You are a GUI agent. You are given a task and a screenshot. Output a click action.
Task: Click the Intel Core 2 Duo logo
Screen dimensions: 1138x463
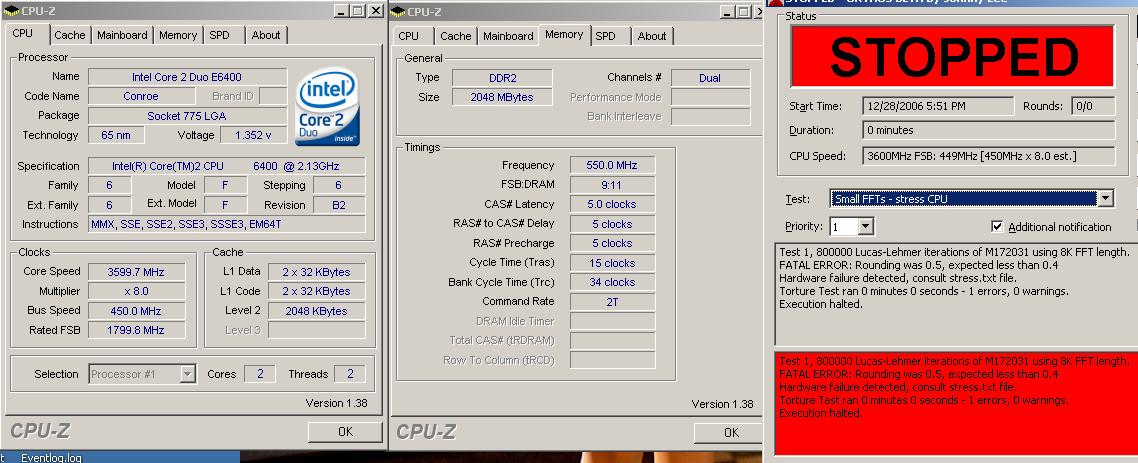pos(327,107)
